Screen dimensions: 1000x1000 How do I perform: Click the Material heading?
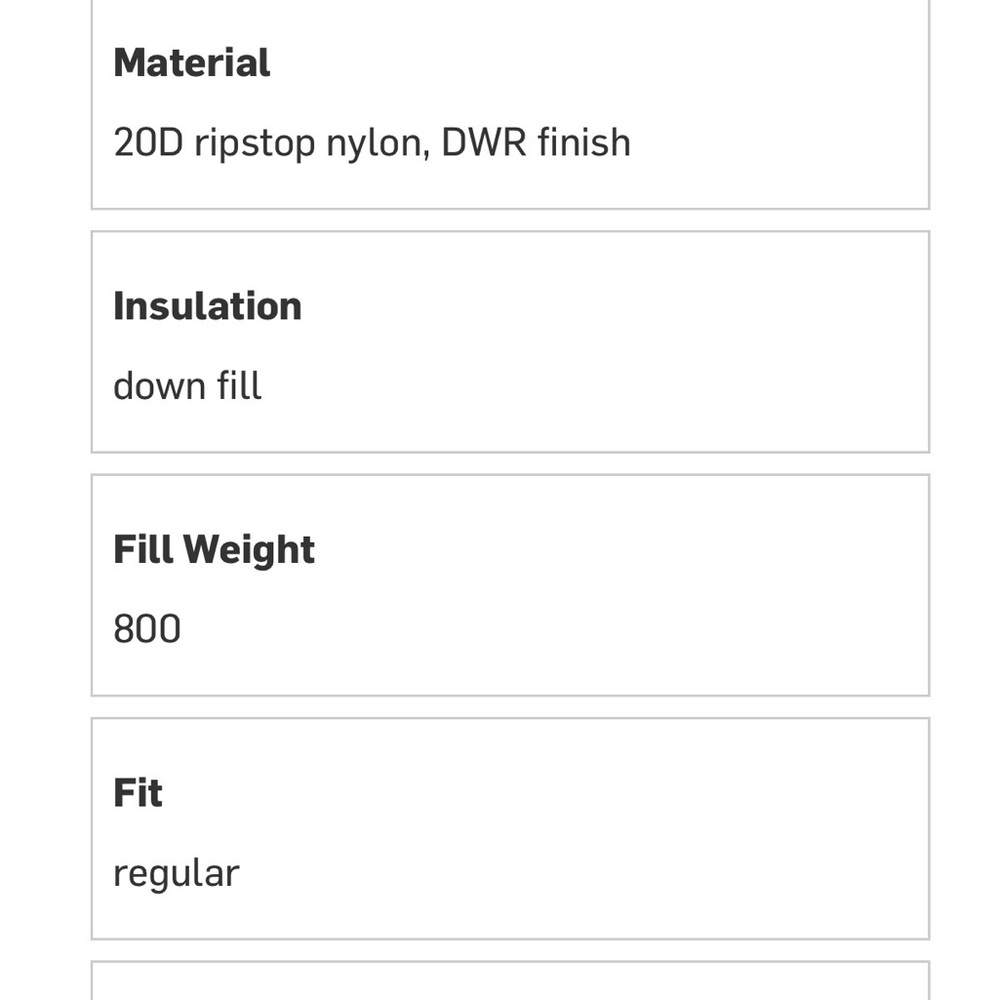pyautogui.click(x=191, y=63)
